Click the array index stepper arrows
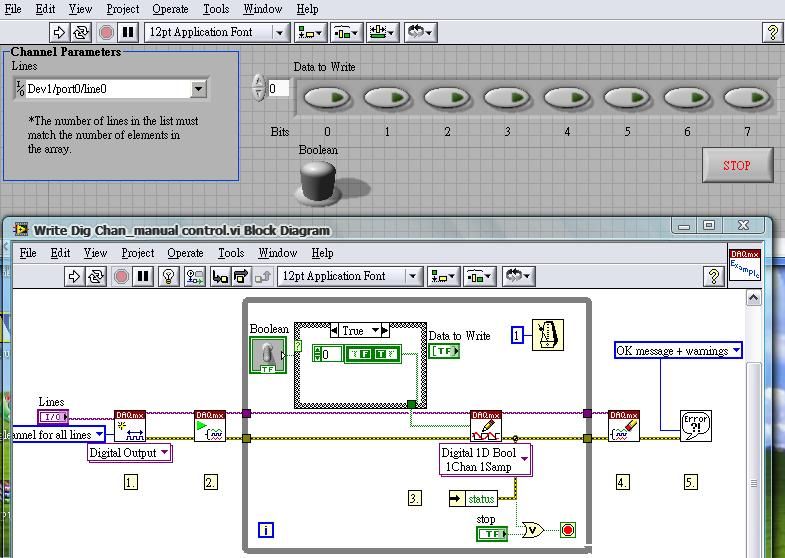Viewport: 785px width, 558px height. [x=259, y=88]
